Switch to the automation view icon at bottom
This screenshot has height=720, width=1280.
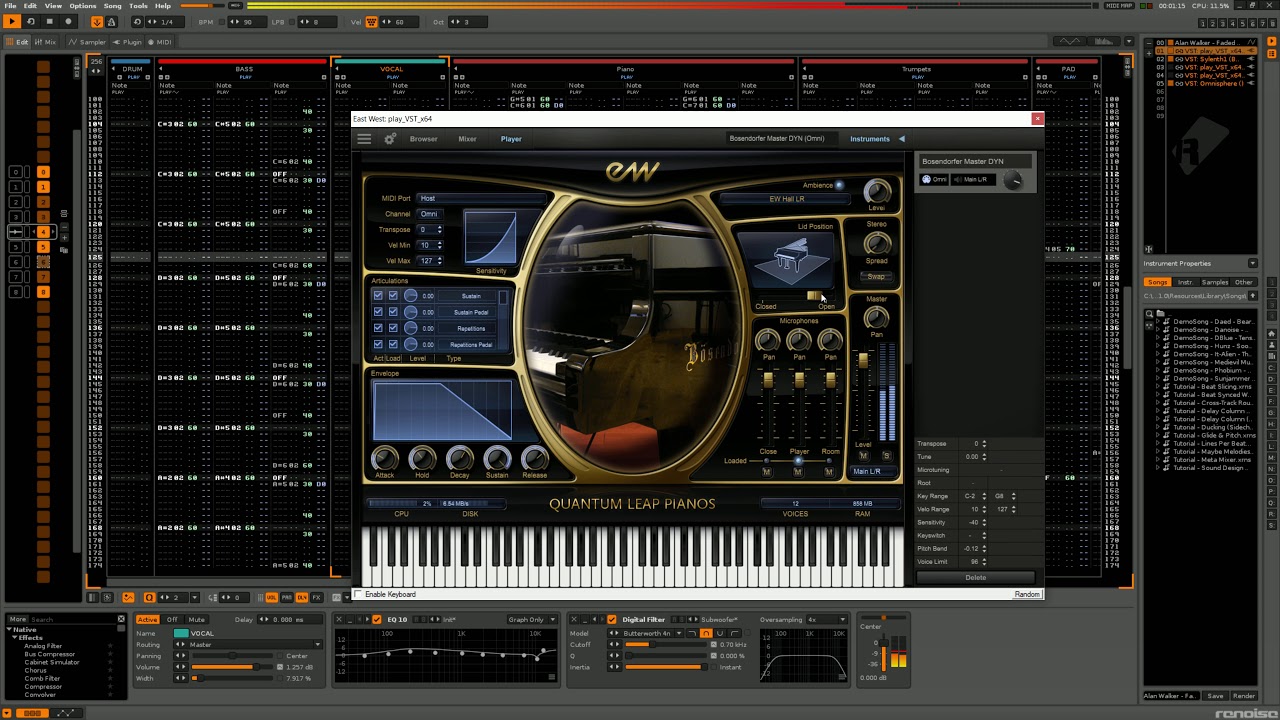point(66,713)
